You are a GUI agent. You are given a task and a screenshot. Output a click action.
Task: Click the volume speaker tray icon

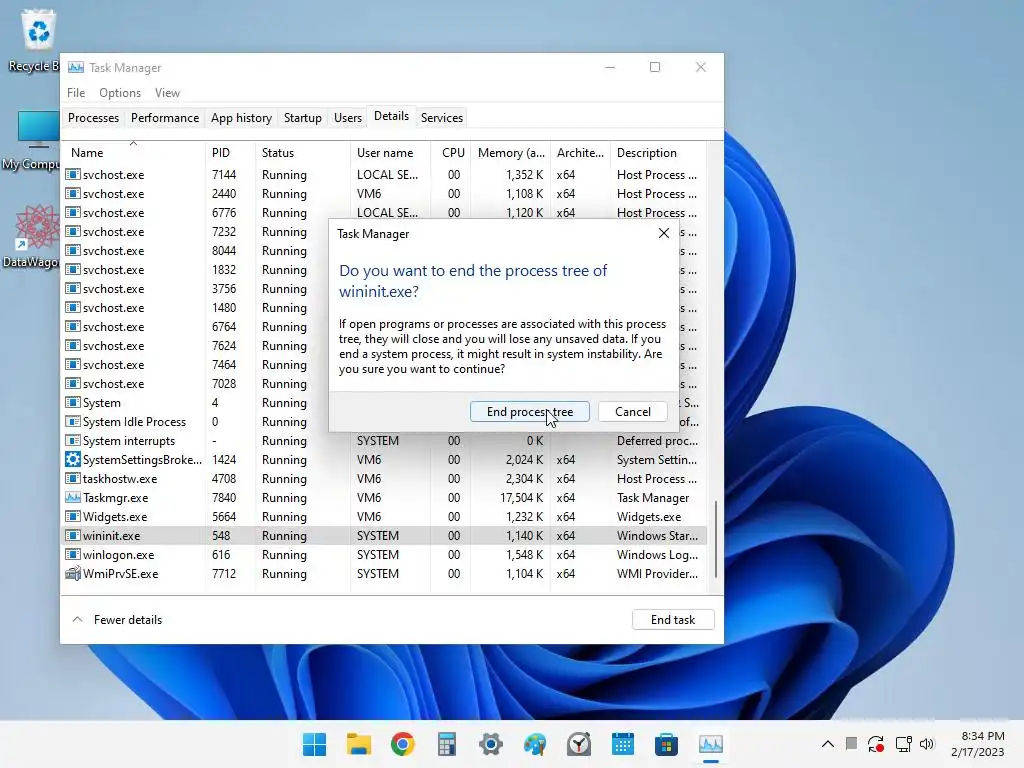pos(927,744)
